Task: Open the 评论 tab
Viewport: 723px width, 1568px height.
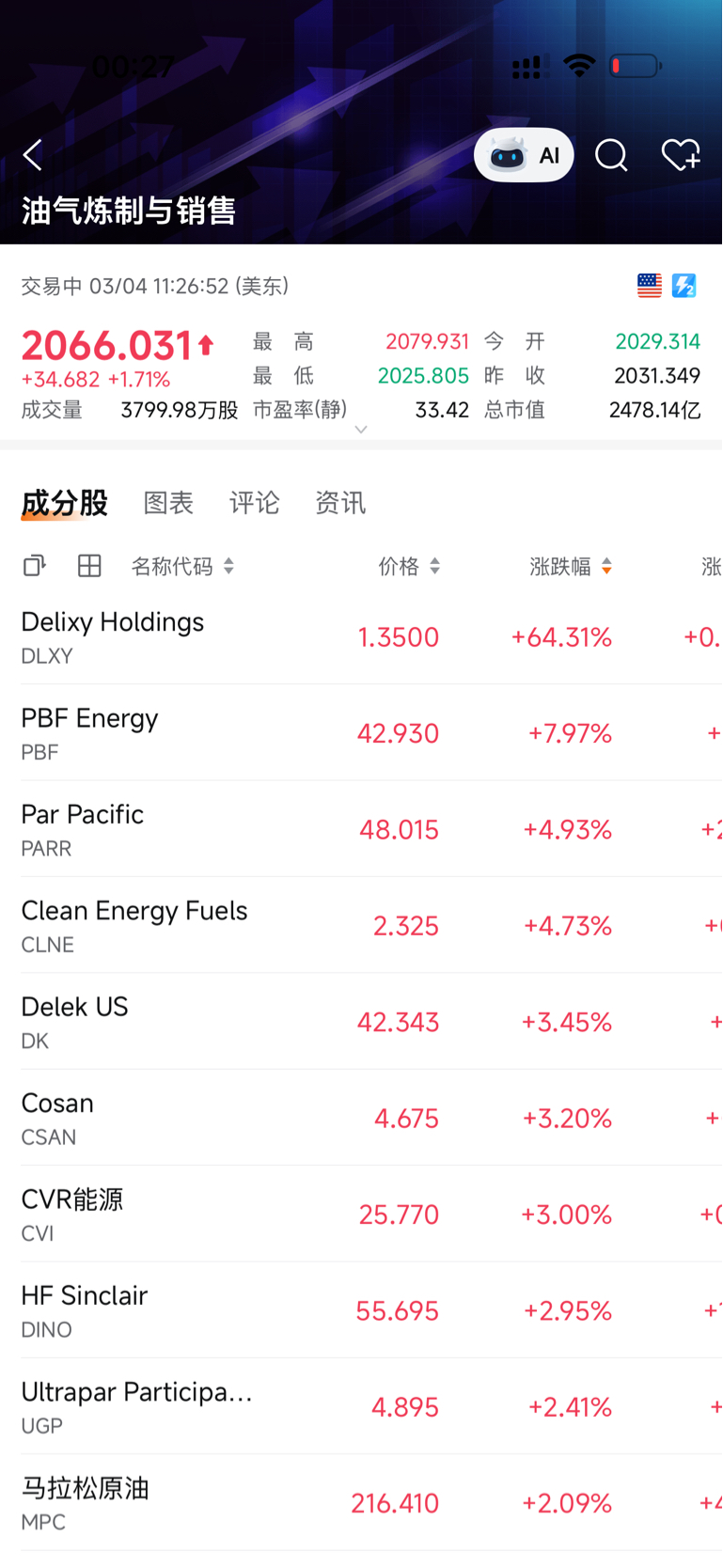Action: coord(254,503)
